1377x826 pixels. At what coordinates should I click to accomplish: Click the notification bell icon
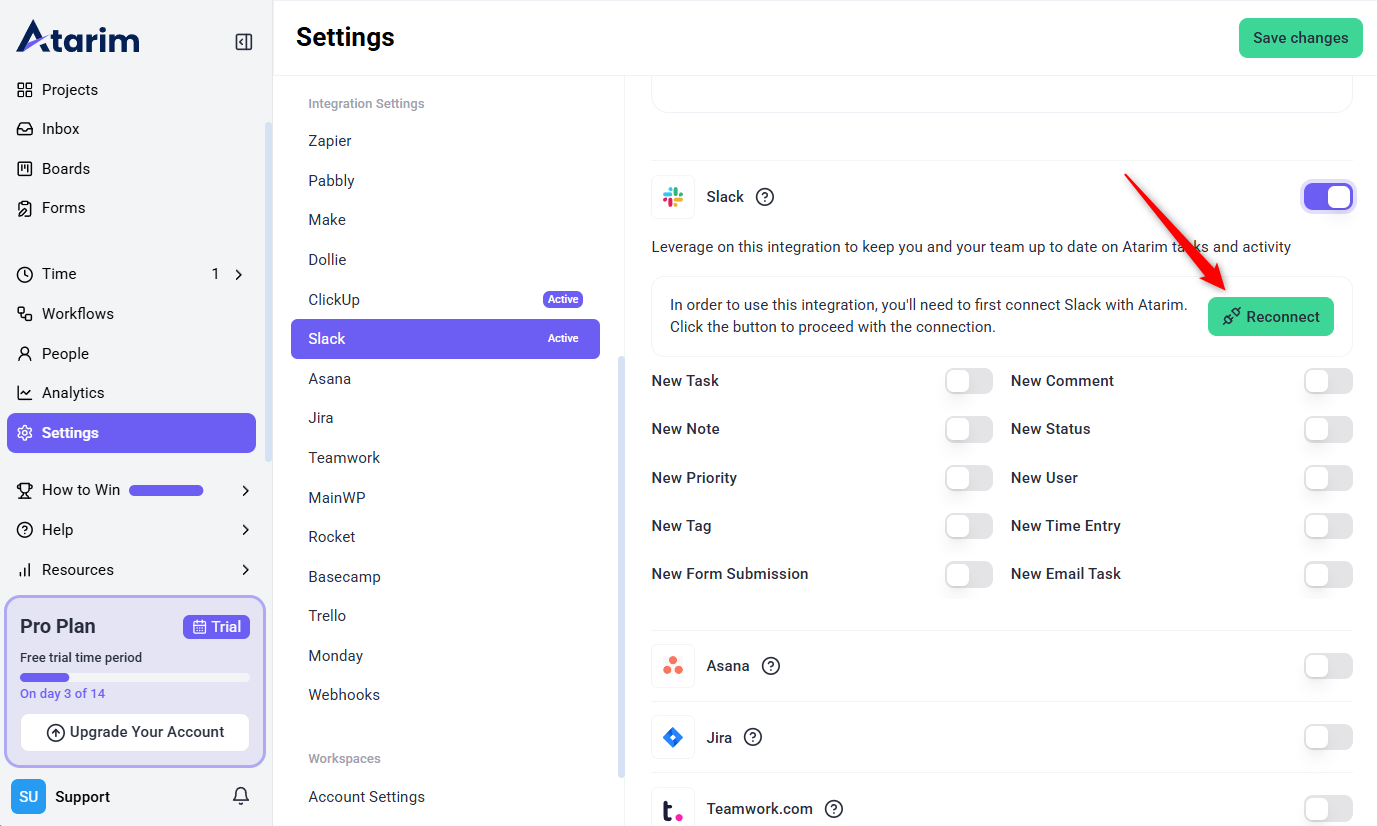[241, 796]
